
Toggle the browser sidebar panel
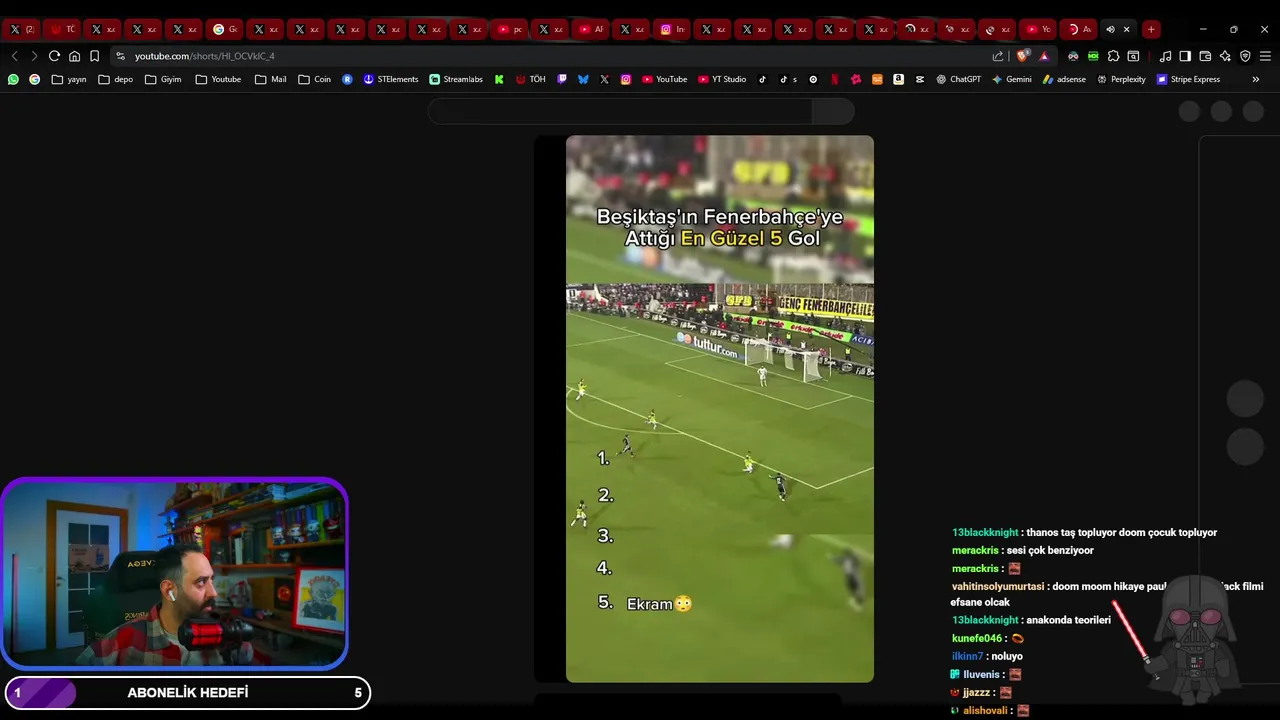(1185, 56)
